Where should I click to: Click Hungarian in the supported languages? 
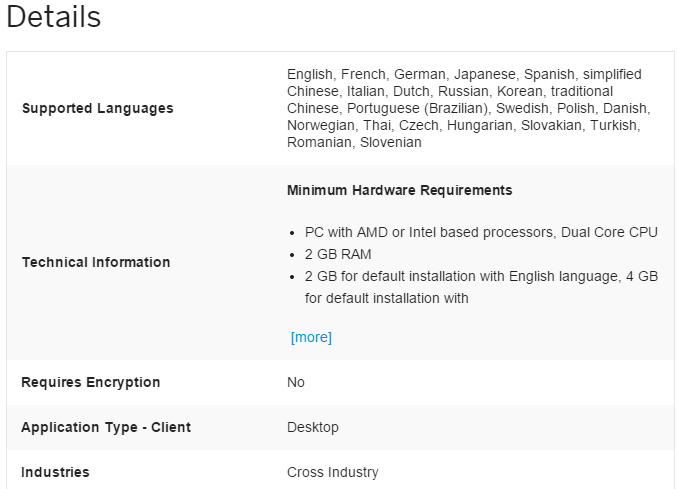point(479,125)
